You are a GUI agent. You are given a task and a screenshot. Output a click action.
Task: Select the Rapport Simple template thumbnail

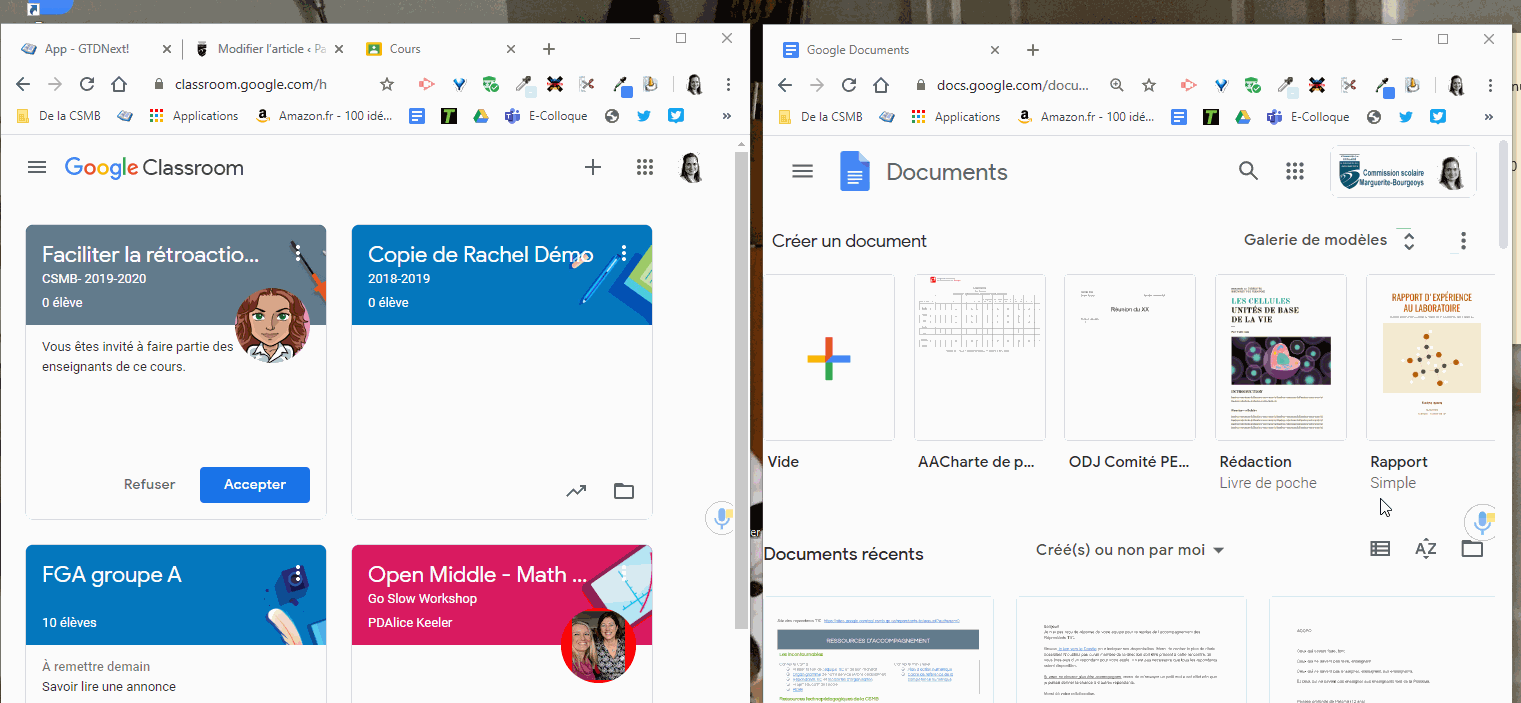[1431, 357]
